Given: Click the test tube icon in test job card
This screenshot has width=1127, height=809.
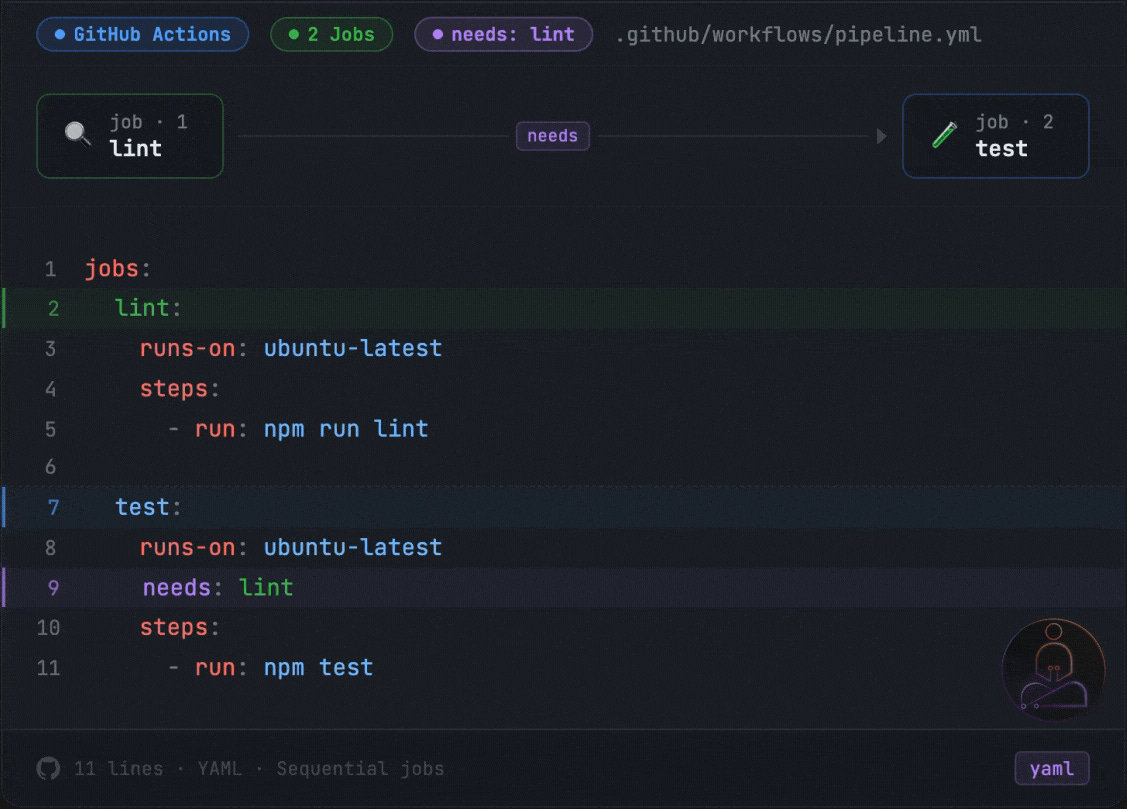Looking at the screenshot, I should point(944,134).
